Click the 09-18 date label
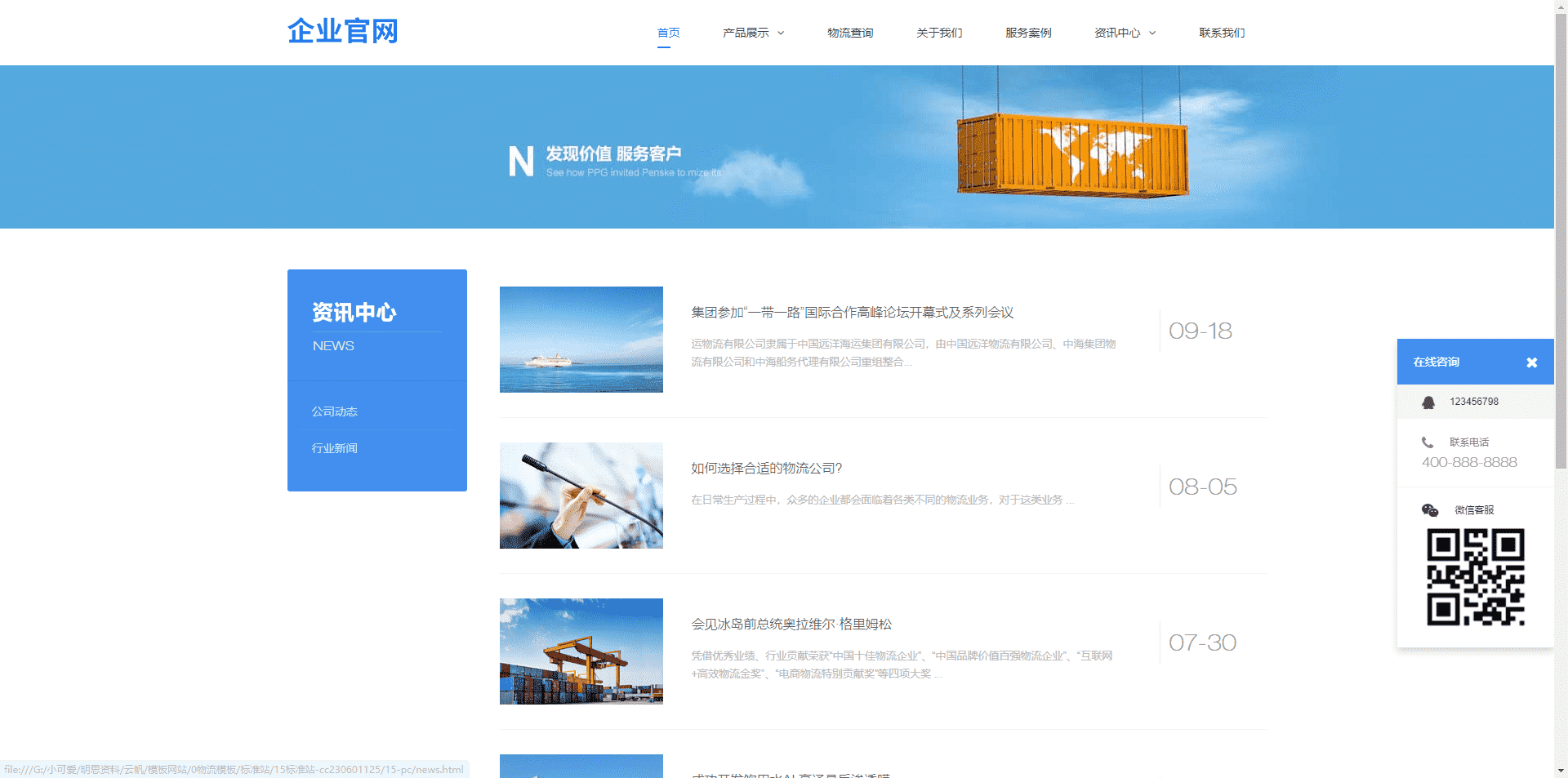 [x=1200, y=331]
